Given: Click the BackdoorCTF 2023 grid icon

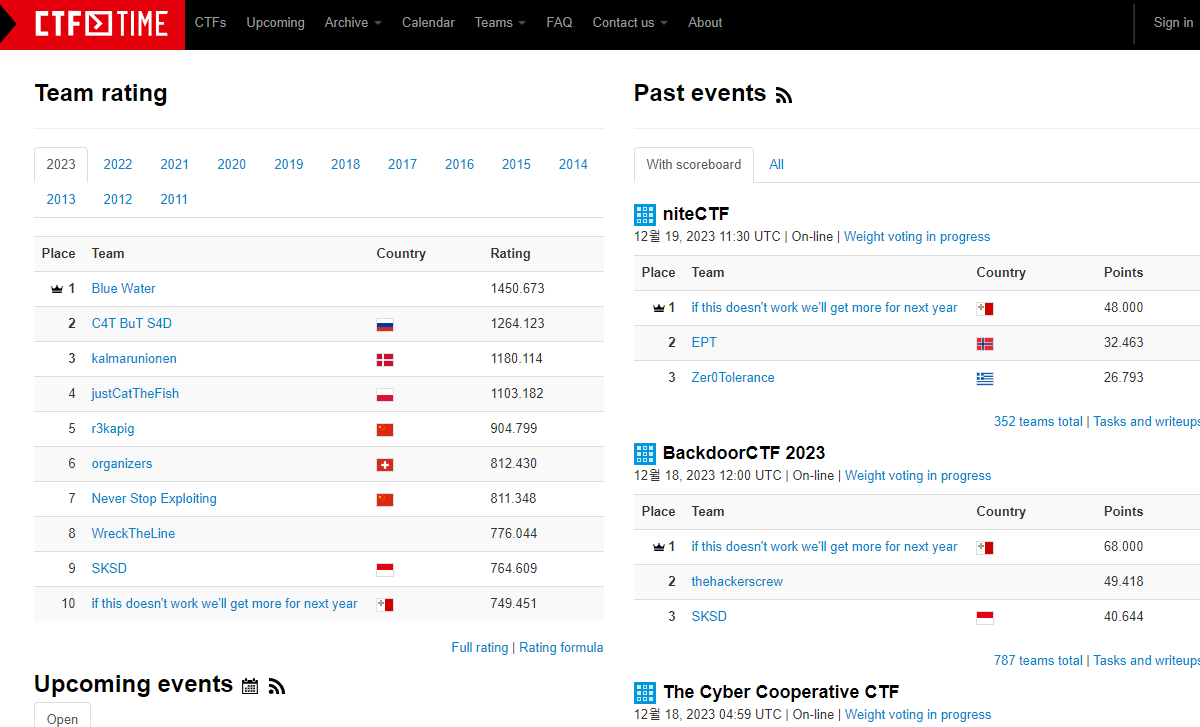Looking at the screenshot, I should (x=645, y=453).
